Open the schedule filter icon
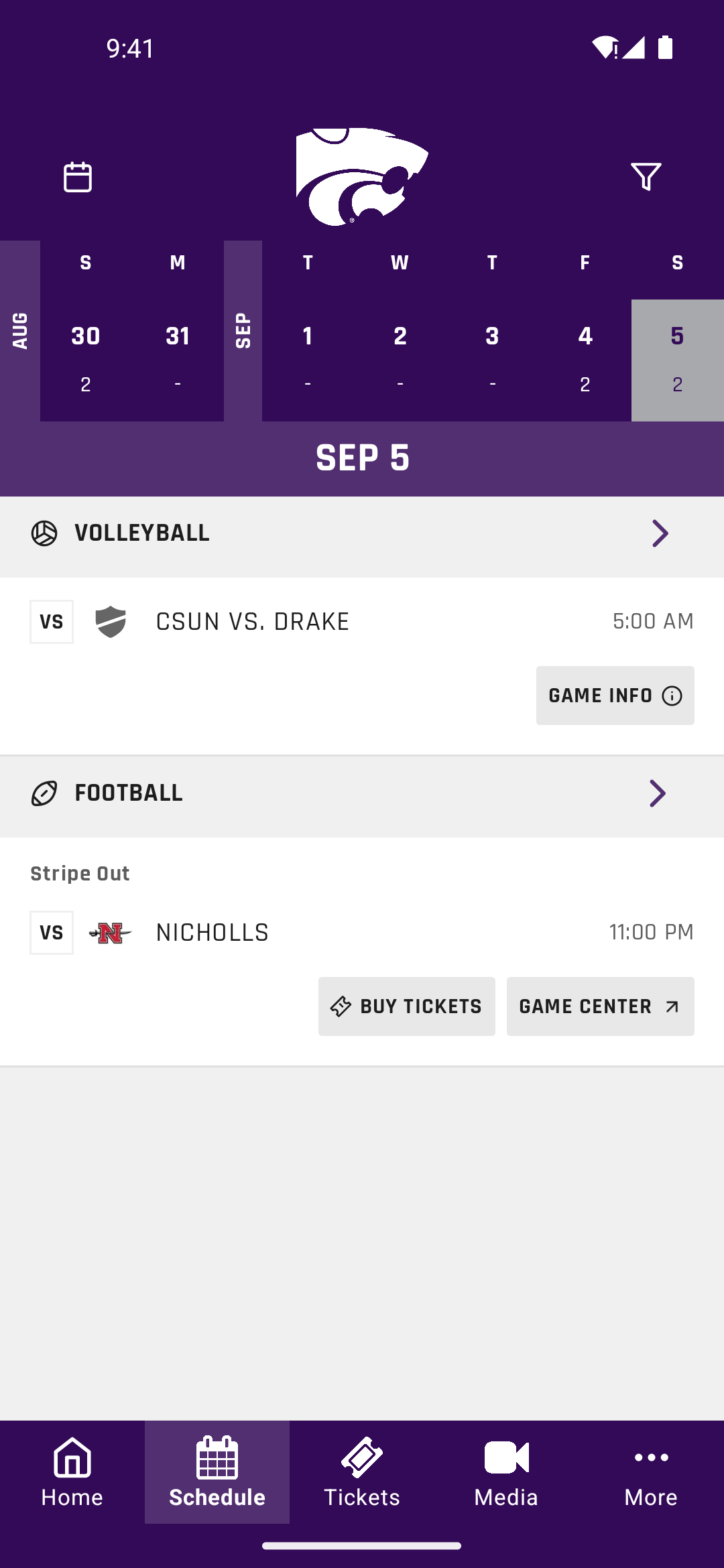The width and height of the screenshot is (724, 1568). [x=646, y=177]
